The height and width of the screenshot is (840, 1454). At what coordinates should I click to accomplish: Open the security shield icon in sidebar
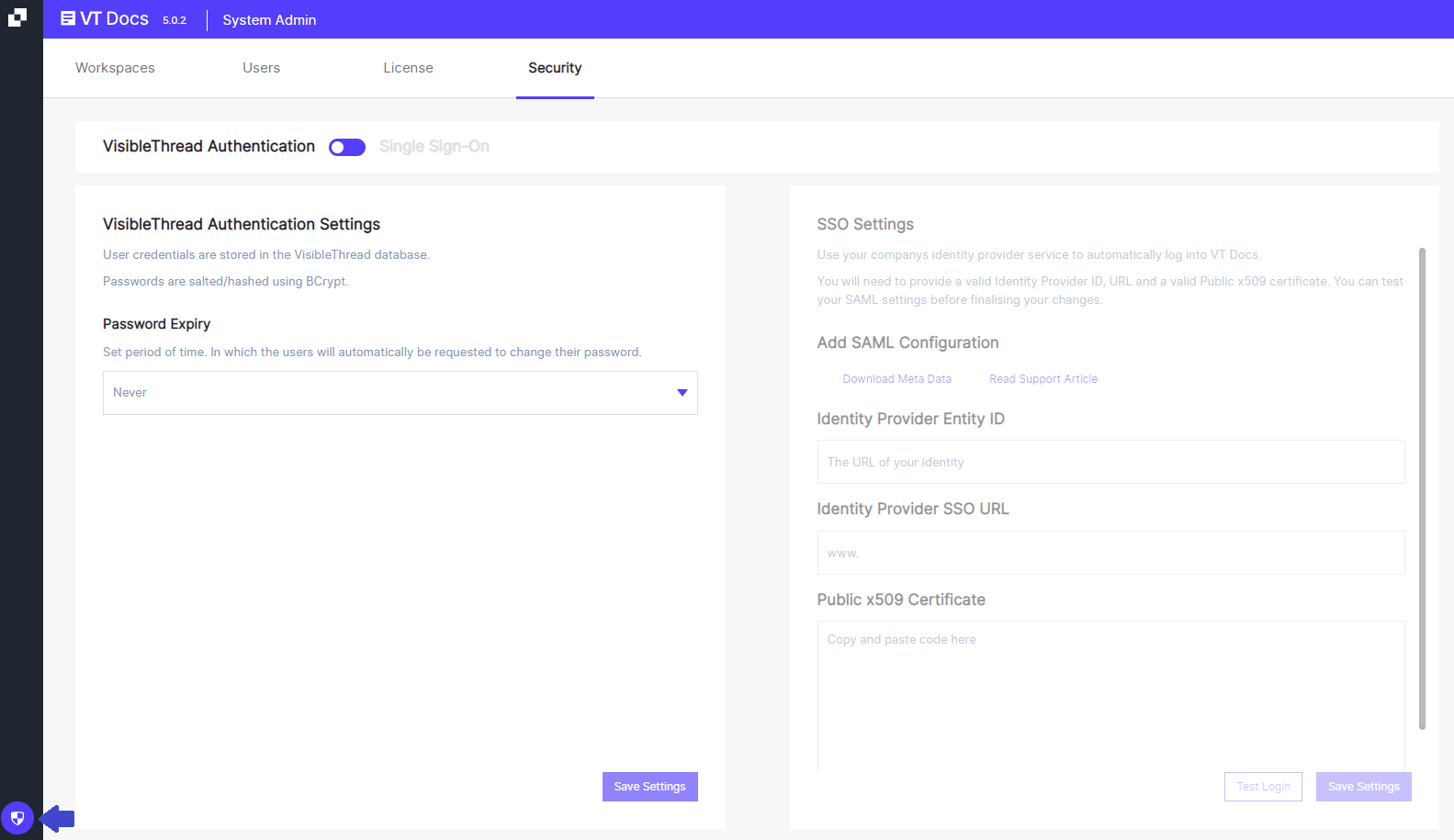tap(17, 818)
